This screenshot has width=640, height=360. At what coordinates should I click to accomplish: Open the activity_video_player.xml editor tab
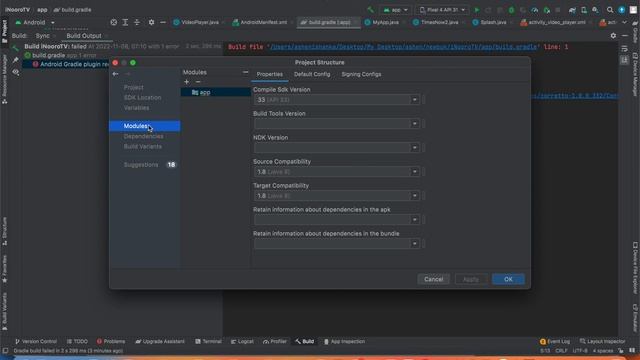[553, 22]
